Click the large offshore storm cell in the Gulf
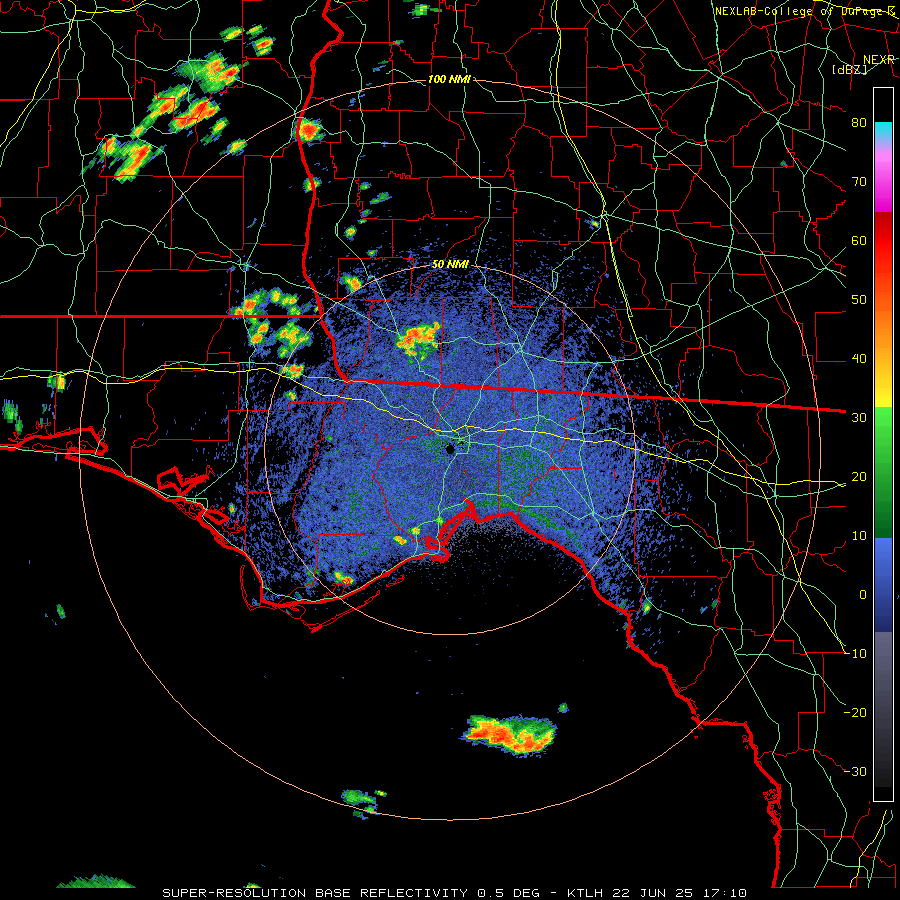The width and height of the screenshot is (900, 900). (509, 734)
